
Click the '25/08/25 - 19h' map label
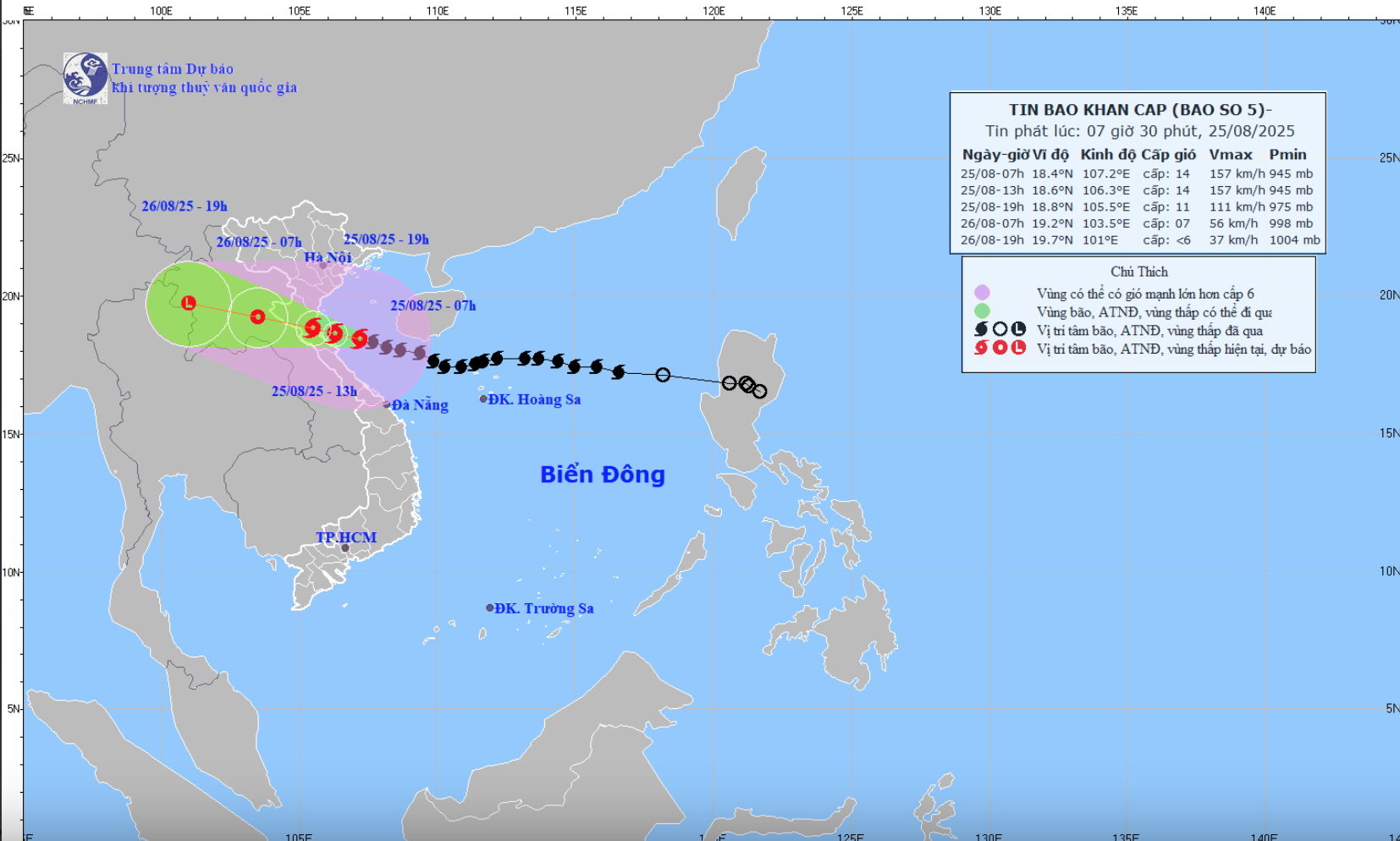pyautogui.click(x=386, y=239)
